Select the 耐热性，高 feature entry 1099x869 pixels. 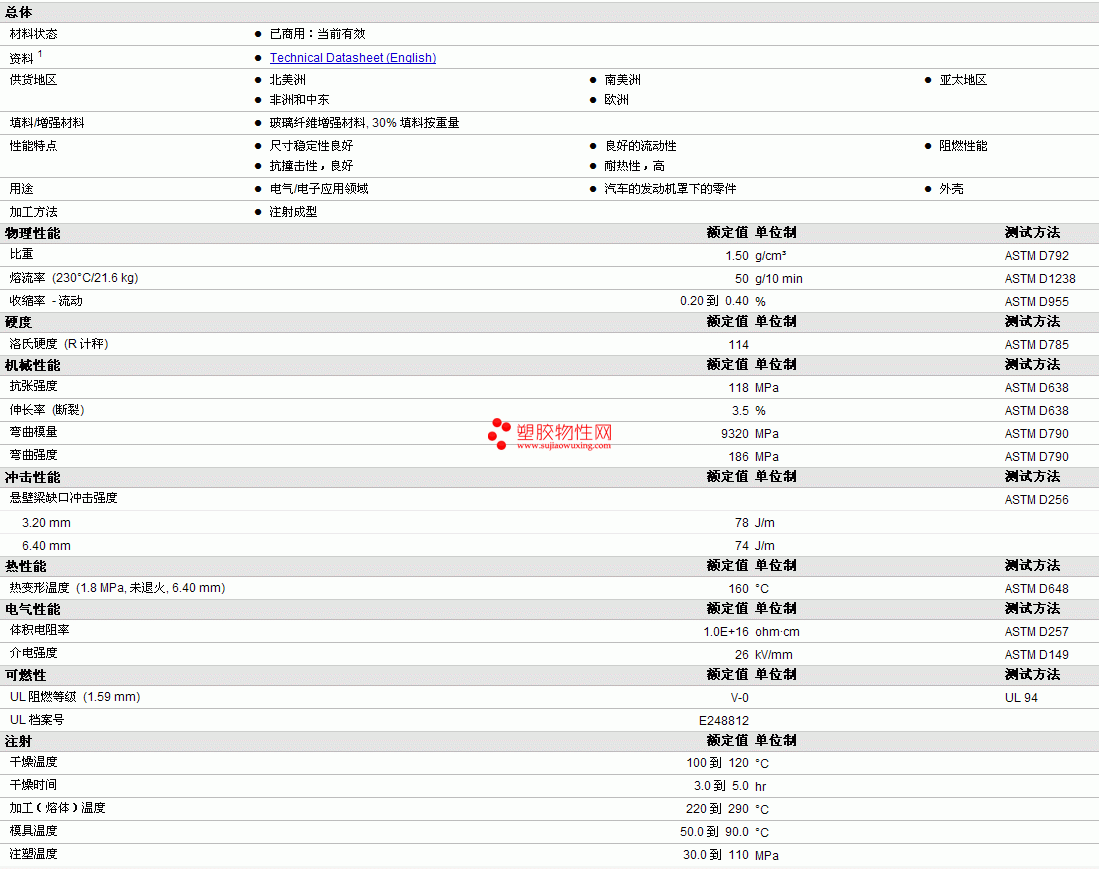tap(634, 166)
